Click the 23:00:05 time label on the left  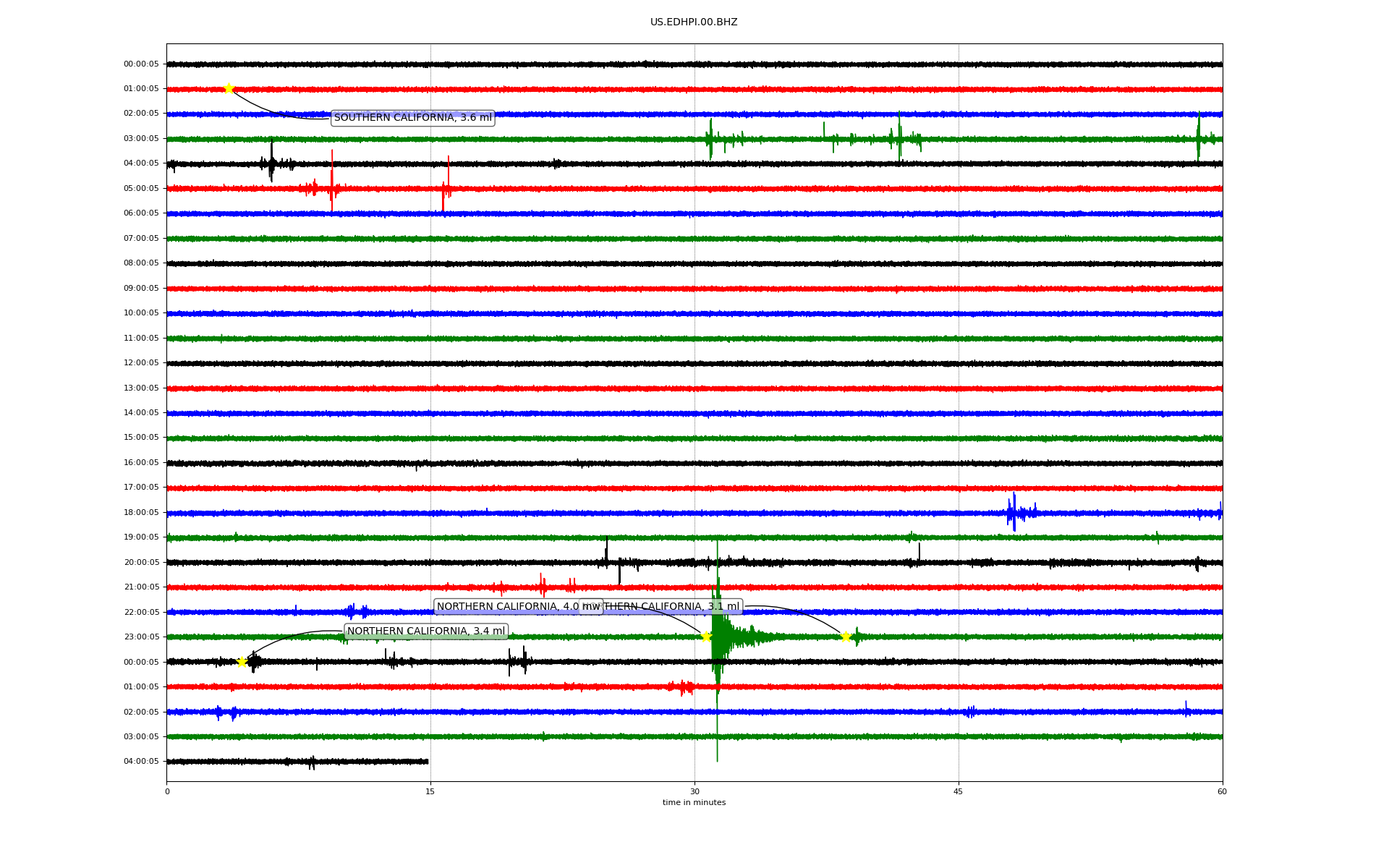[141, 637]
